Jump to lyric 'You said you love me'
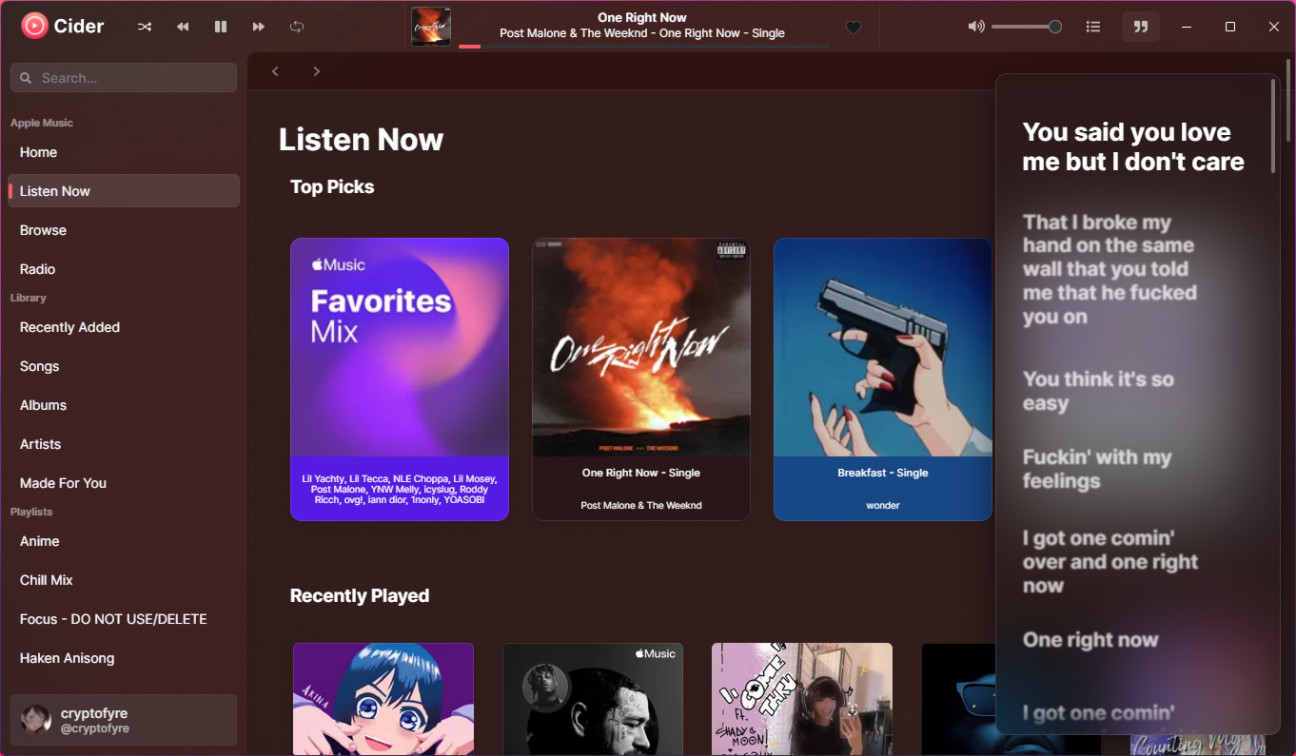The width and height of the screenshot is (1296, 756). 1133,147
